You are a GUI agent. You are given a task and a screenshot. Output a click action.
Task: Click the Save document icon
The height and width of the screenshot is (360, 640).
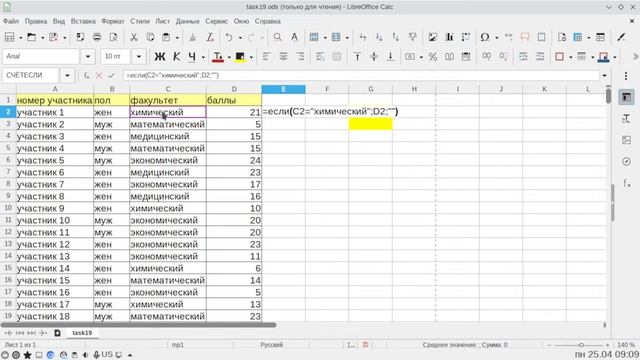(53, 37)
